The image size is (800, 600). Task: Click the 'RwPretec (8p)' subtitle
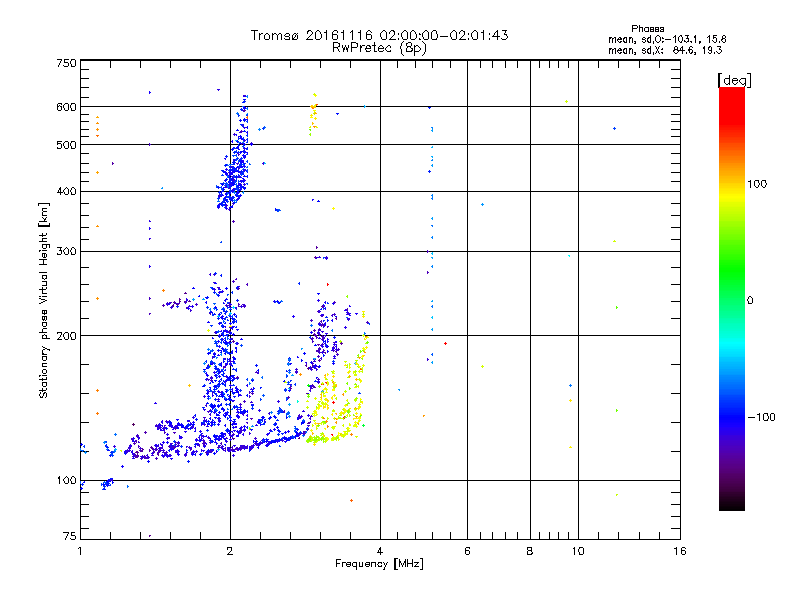click(379, 48)
